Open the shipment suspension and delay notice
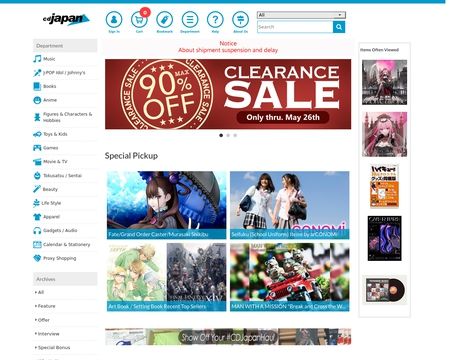This screenshot has width=450, height=360. (x=228, y=50)
